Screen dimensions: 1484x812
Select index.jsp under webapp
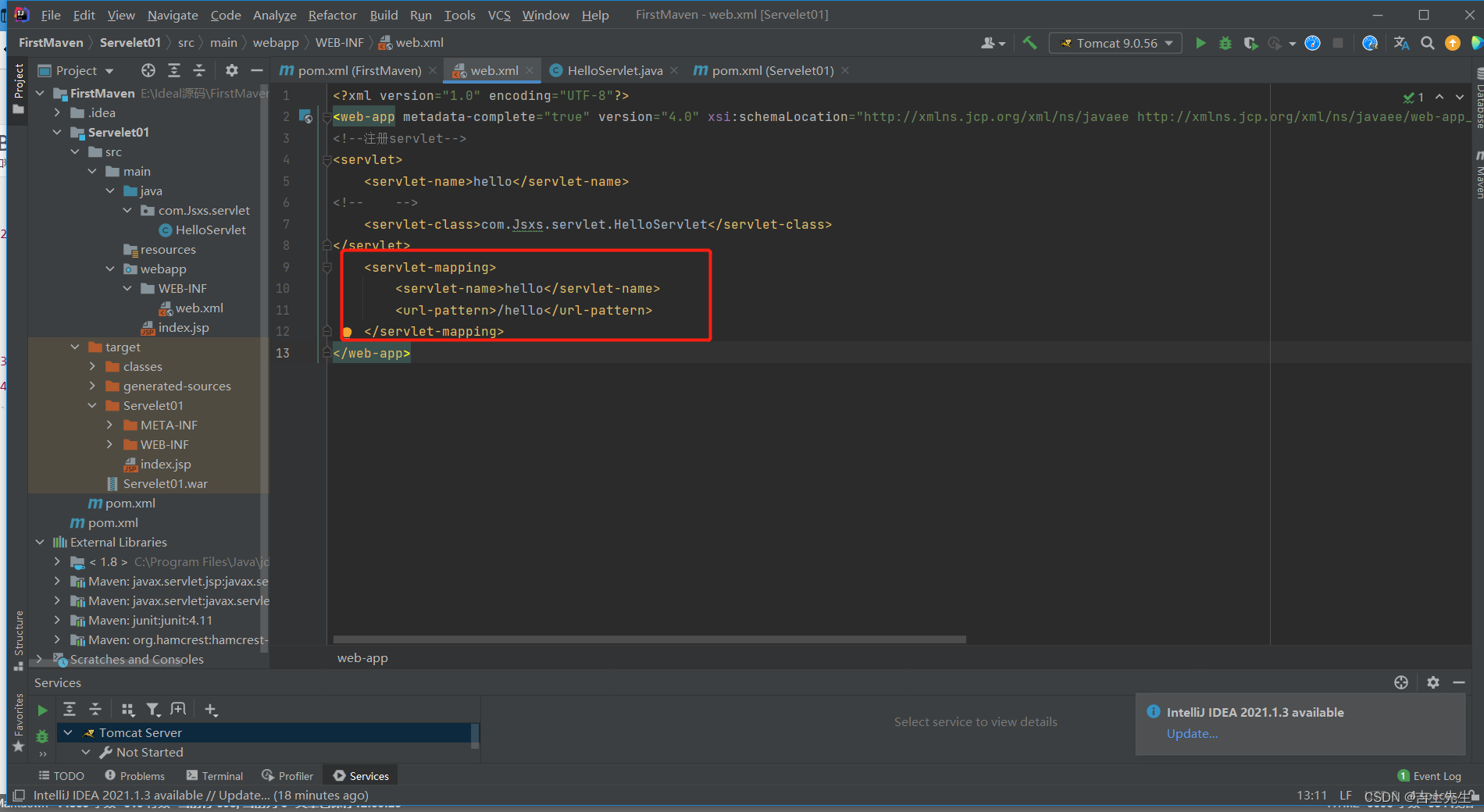(x=175, y=328)
